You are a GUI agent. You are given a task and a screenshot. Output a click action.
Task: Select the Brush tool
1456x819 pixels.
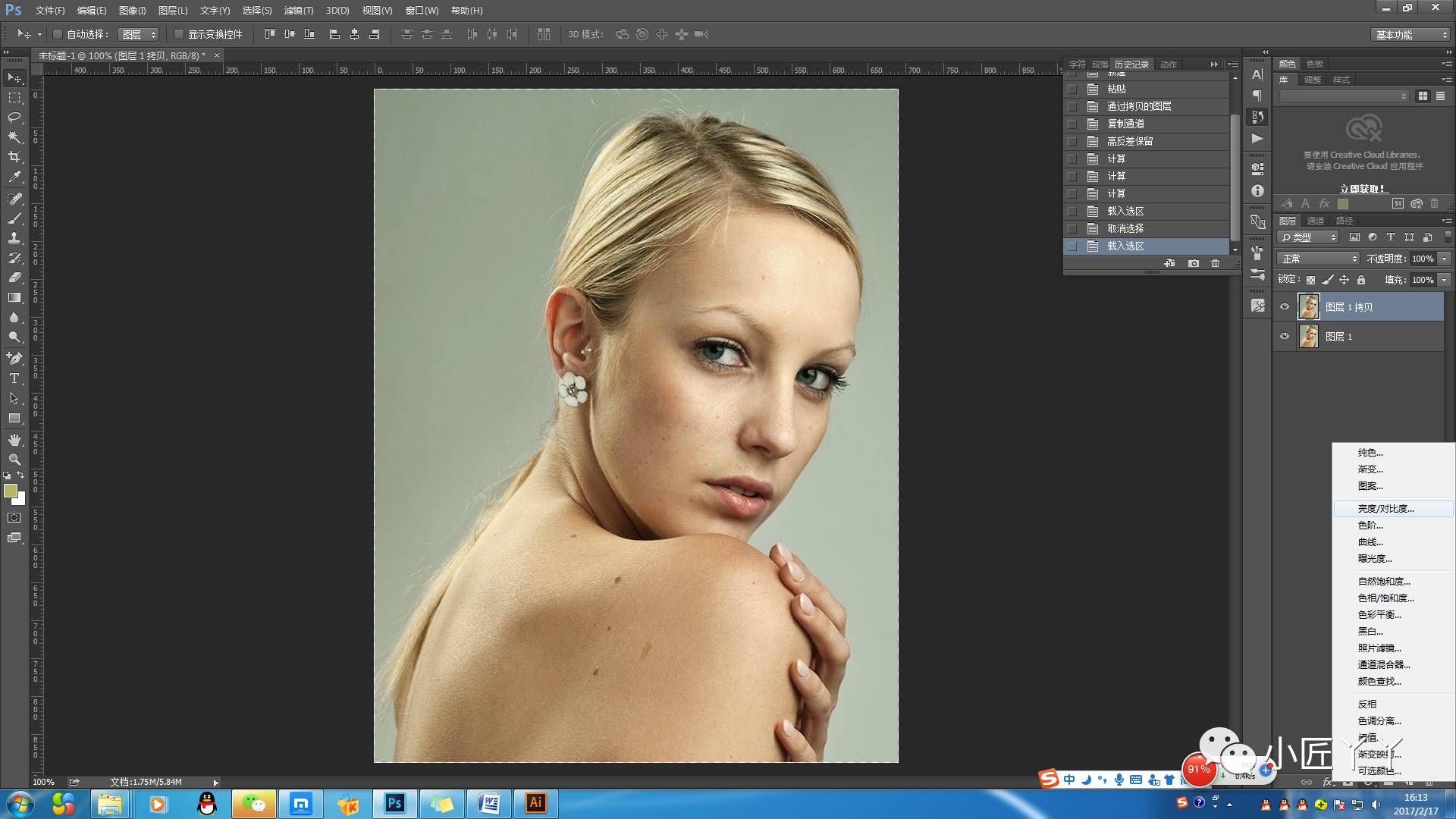(14, 218)
